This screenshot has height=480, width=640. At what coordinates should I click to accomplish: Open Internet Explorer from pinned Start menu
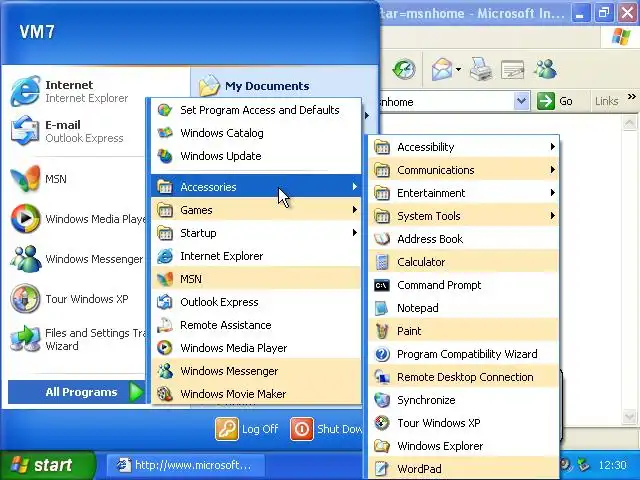coord(77,91)
